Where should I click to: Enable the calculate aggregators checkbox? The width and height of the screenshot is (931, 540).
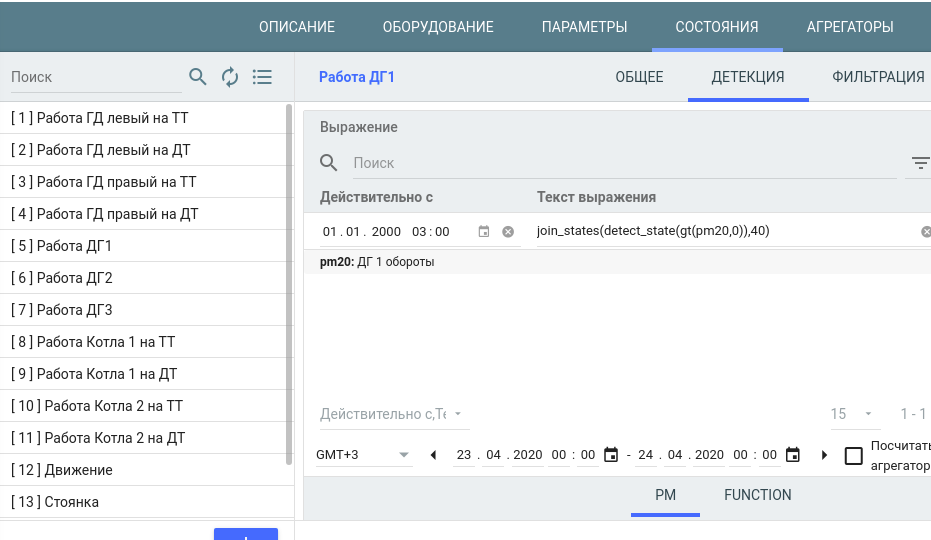pos(853,456)
